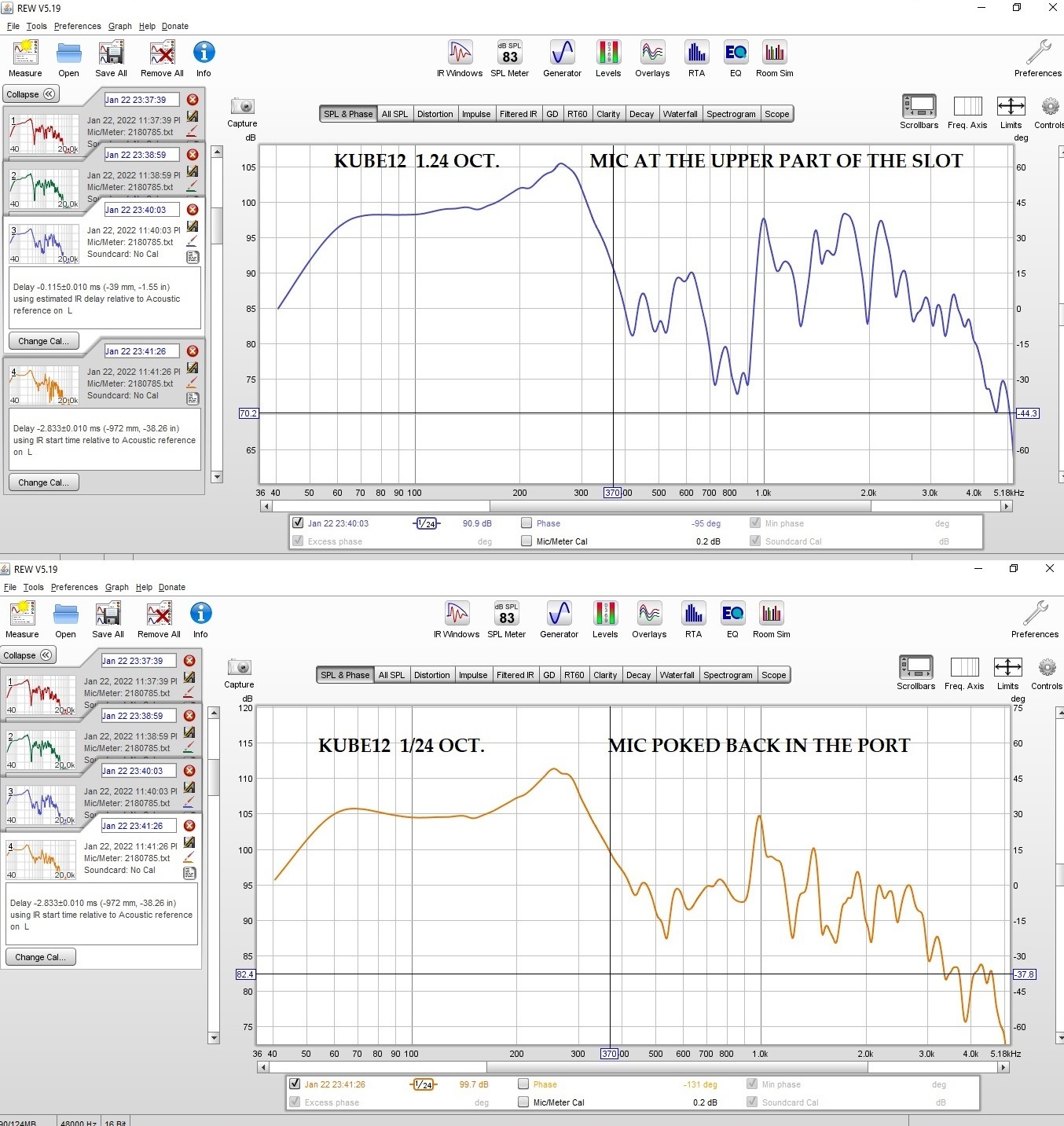Open Graph menu in upper window
The image size is (1064, 1126).
[120, 26]
